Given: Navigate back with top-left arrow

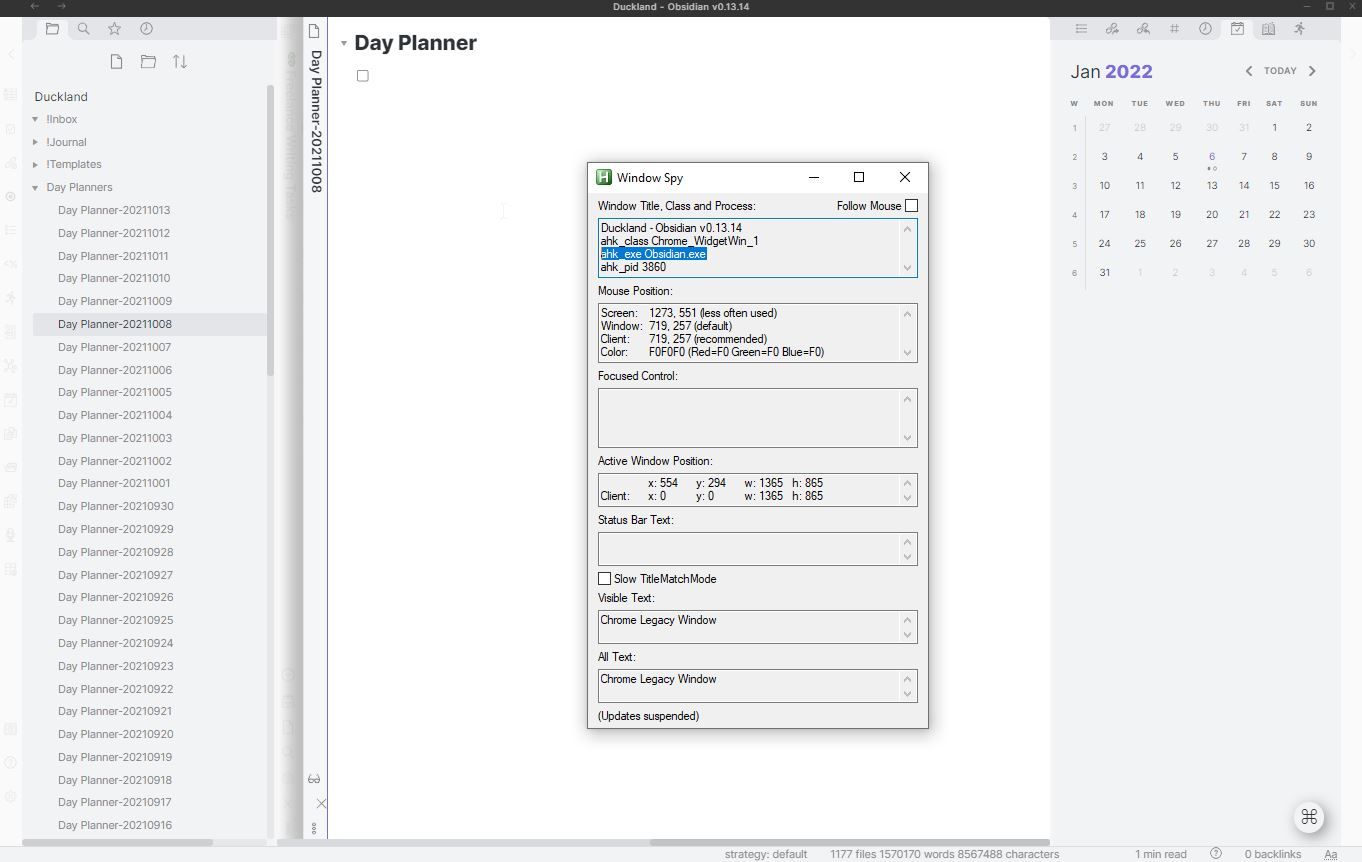Looking at the screenshot, I should tap(35, 7).
